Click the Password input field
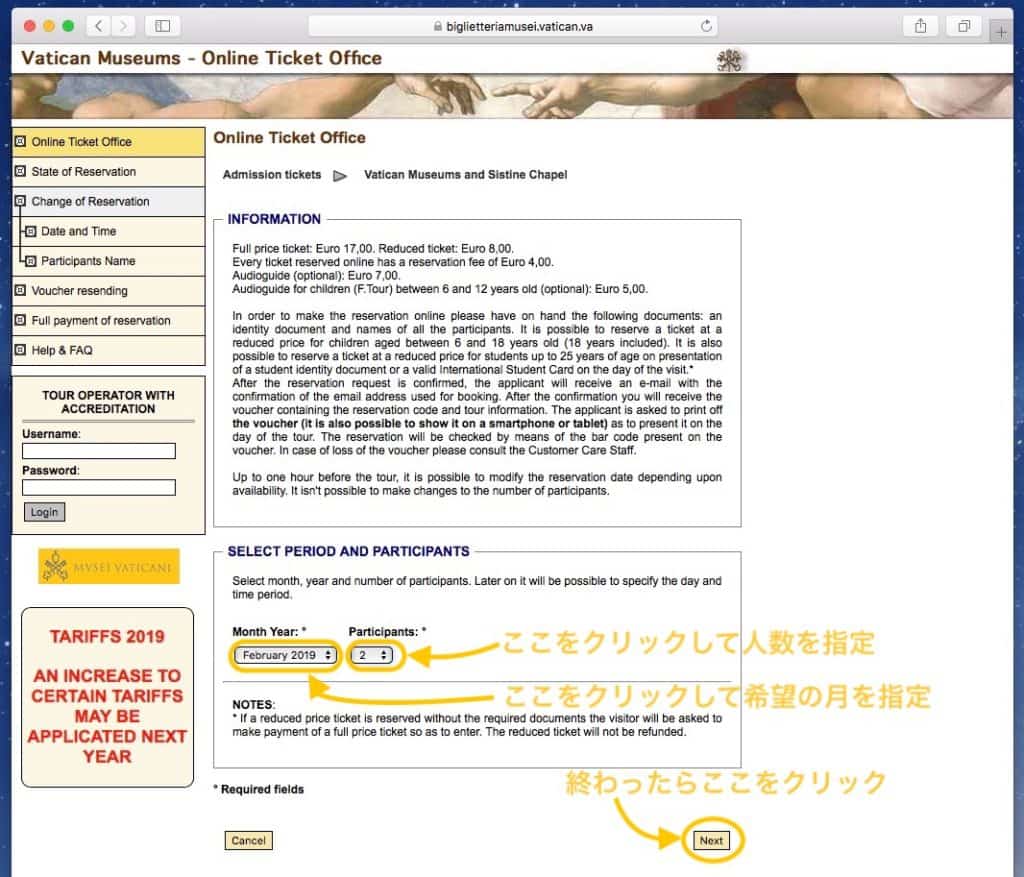Viewport: 1024px width, 877px height. 99,487
